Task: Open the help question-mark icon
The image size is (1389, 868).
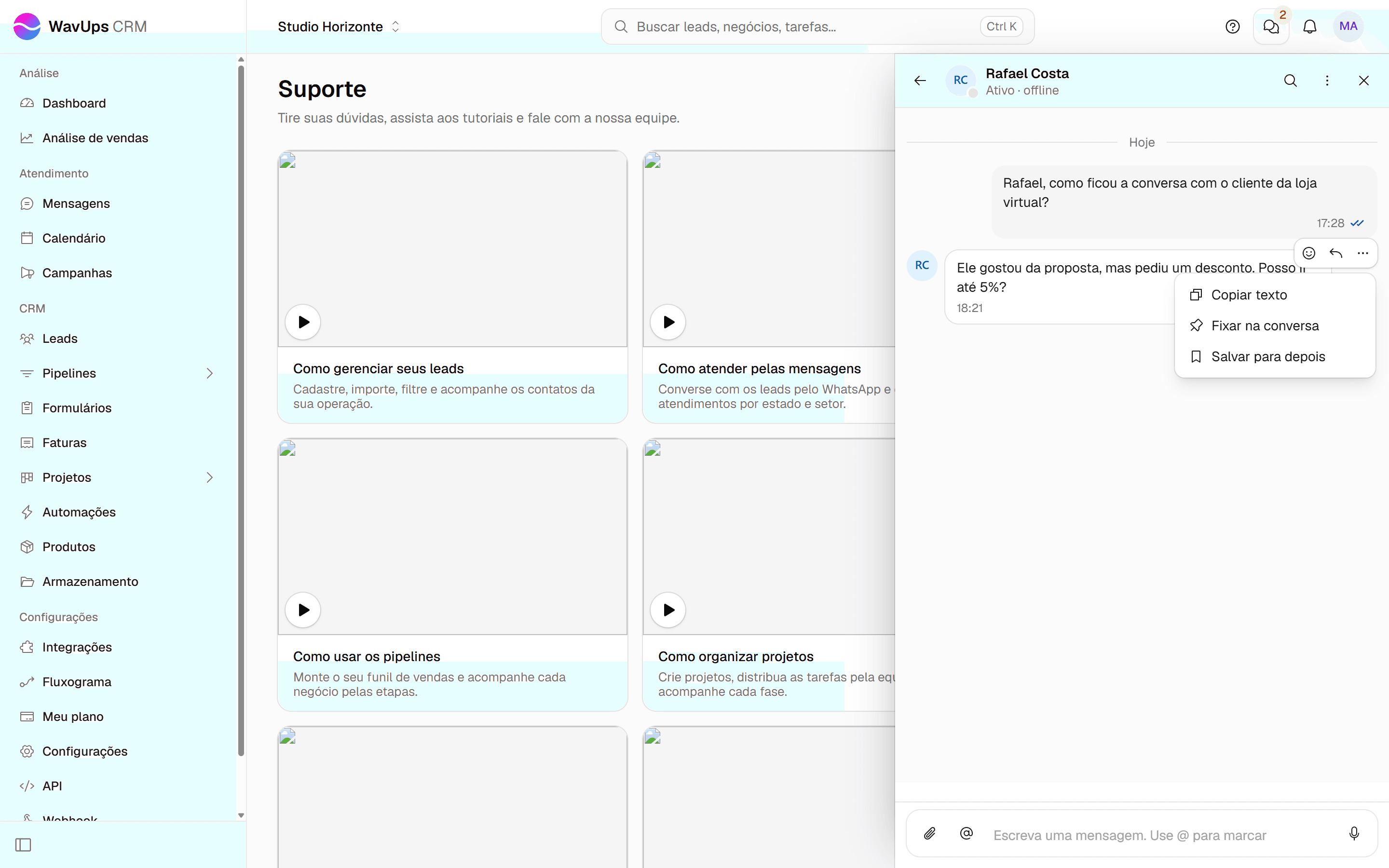Action: click(x=1232, y=27)
